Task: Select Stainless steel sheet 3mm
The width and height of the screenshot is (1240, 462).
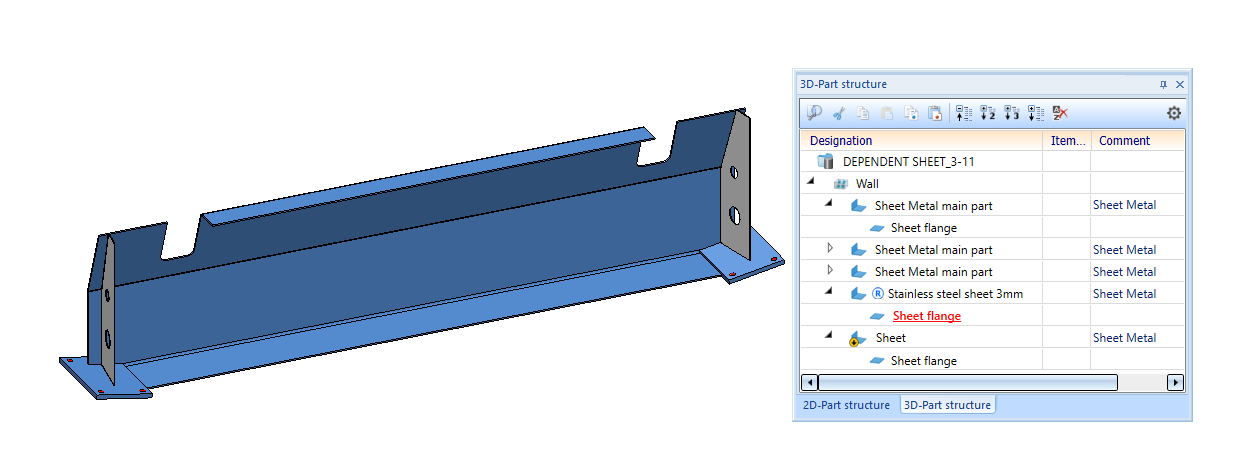Action: 955,294
